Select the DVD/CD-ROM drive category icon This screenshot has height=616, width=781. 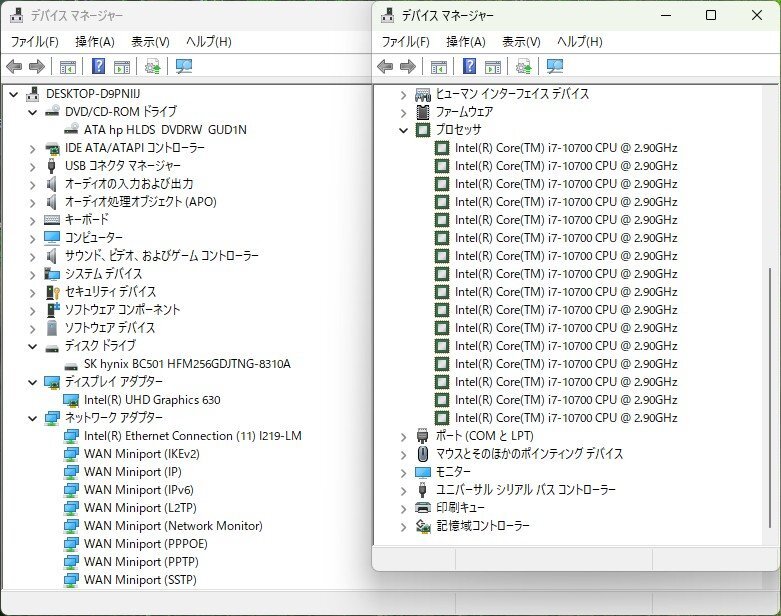coord(52,112)
